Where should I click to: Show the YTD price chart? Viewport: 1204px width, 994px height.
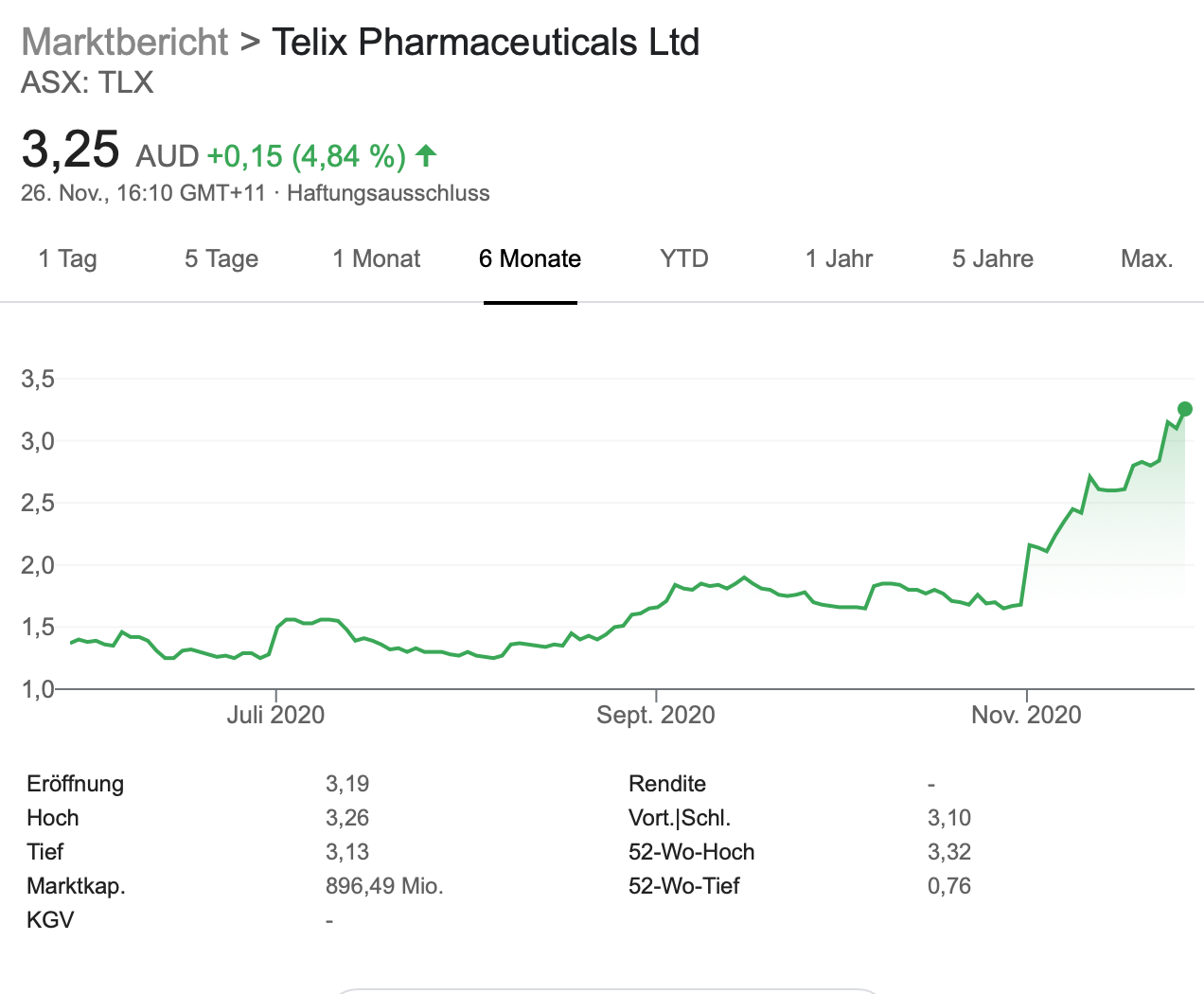tap(683, 258)
